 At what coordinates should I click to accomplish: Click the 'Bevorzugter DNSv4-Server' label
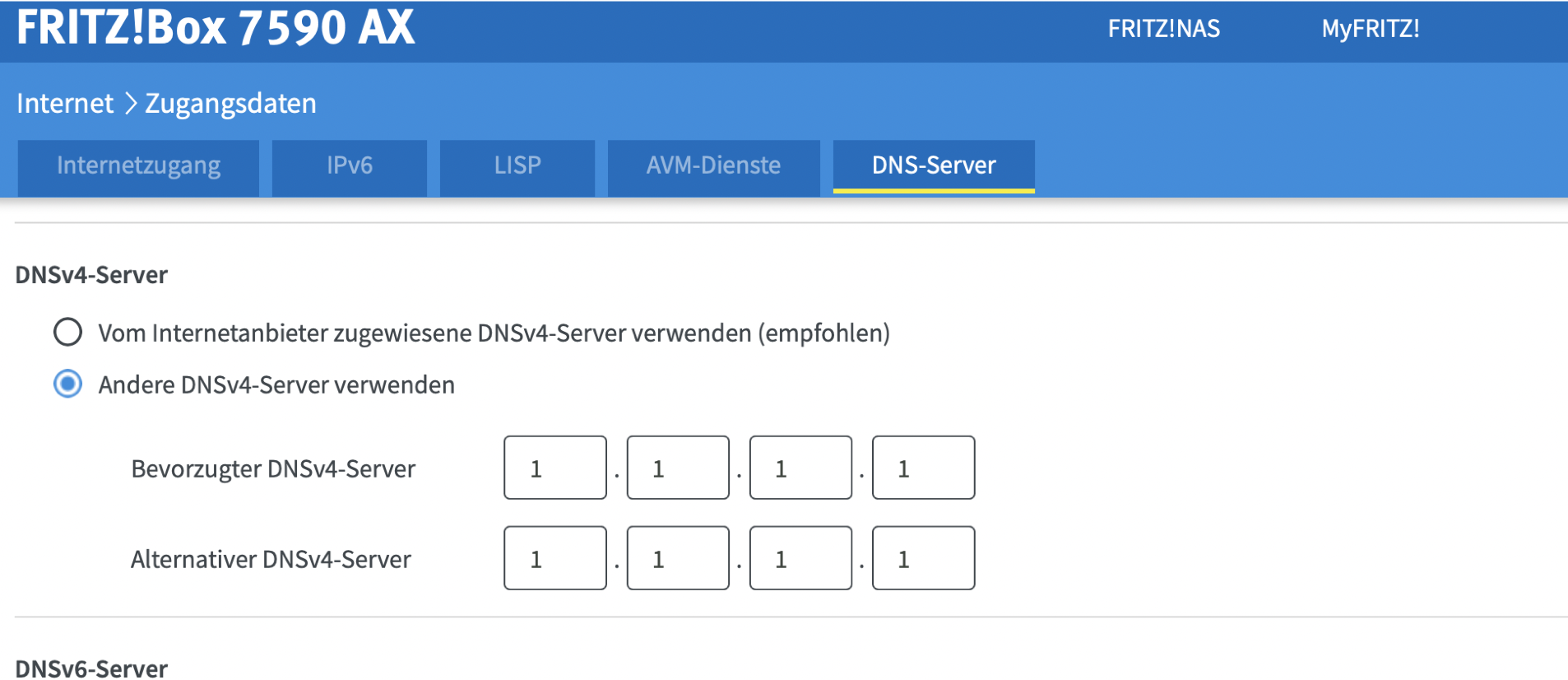point(273,468)
